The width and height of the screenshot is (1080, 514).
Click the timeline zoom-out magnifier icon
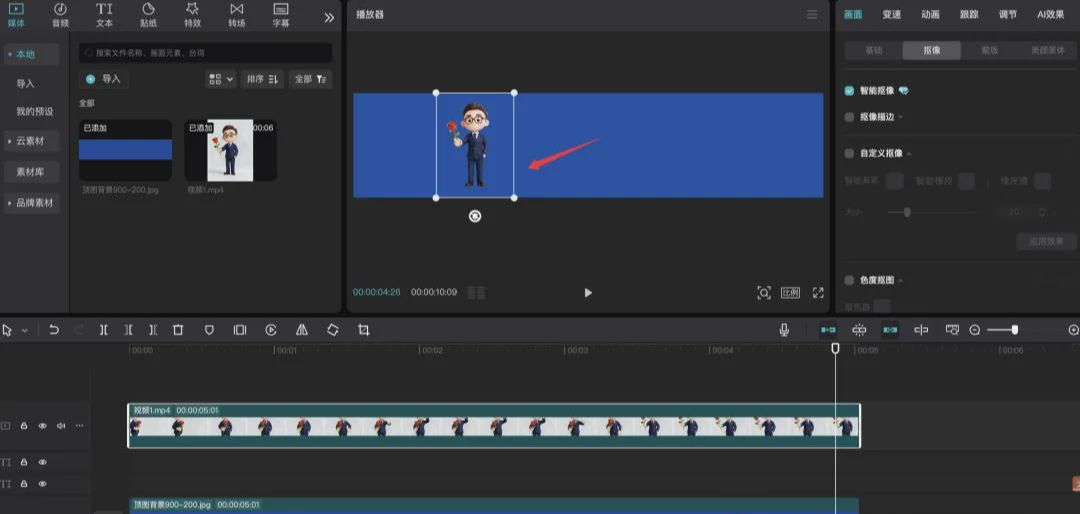975,330
